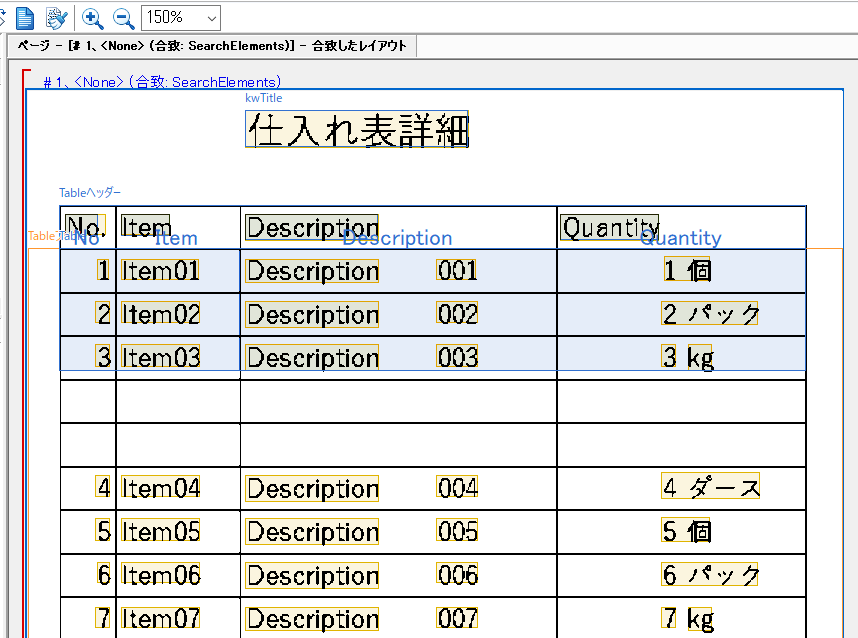Click Description word in the Item07 row

312,619
